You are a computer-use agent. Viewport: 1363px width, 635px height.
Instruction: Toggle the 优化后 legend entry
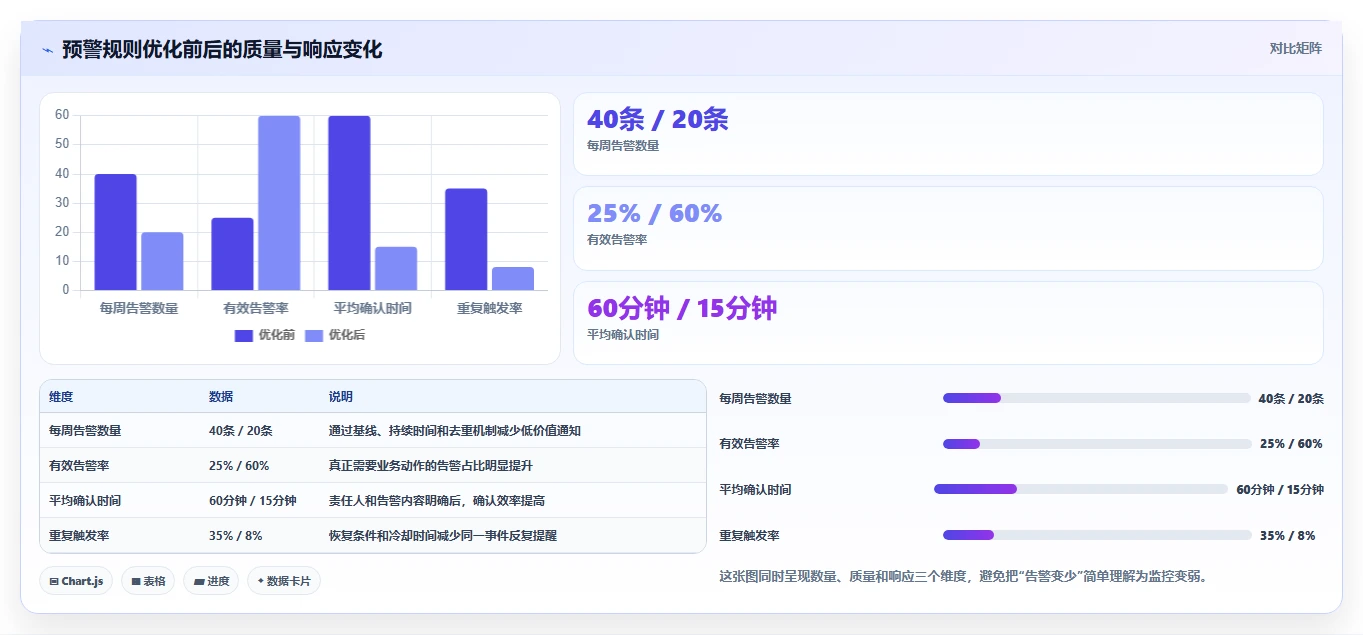point(335,336)
